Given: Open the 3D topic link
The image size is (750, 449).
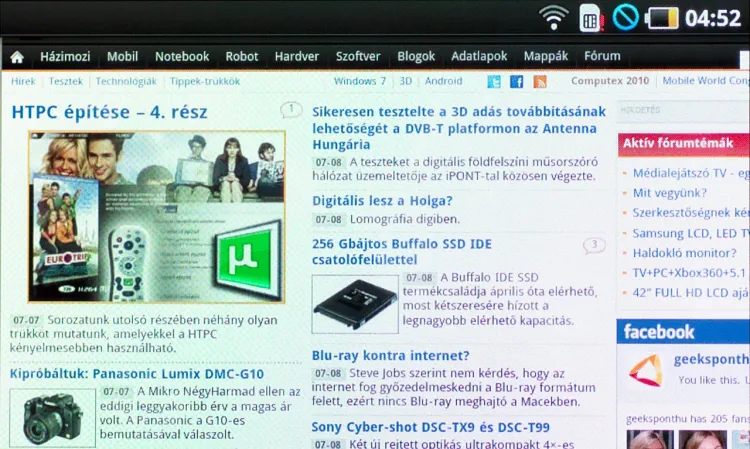Looking at the screenshot, I should [x=406, y=81].
